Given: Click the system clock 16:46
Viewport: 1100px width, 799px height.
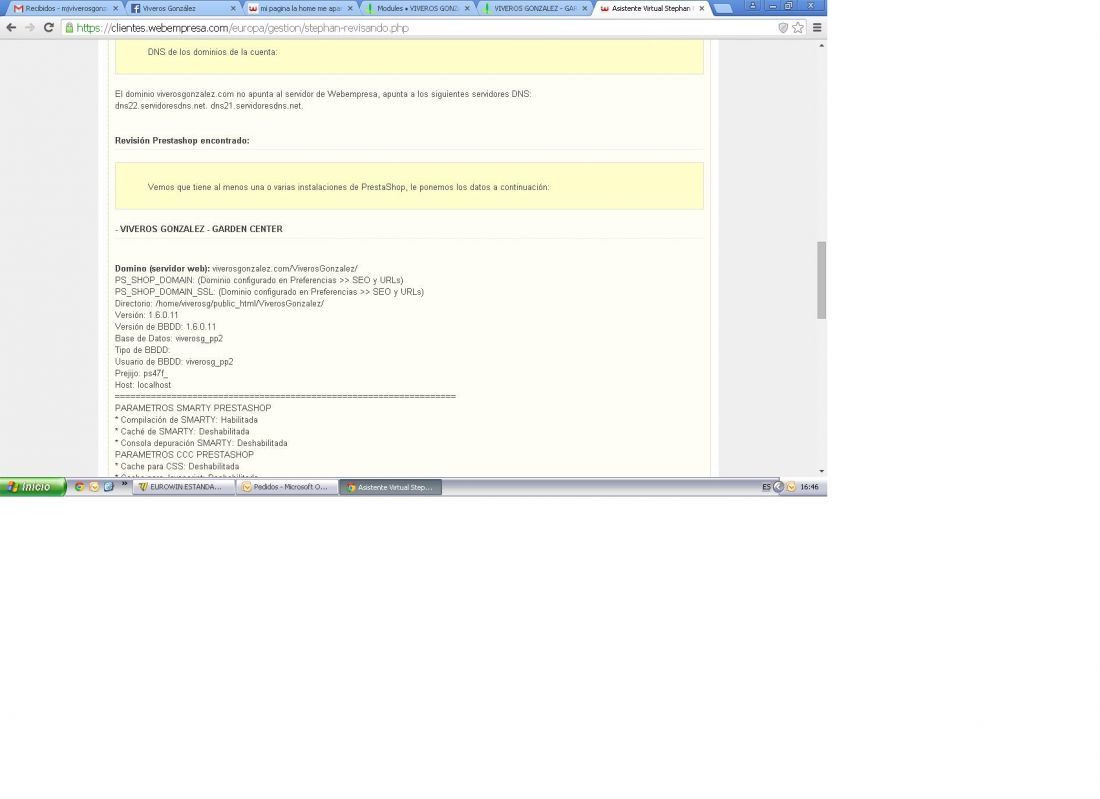Looking at the screenshot, I should coord(810,487).
